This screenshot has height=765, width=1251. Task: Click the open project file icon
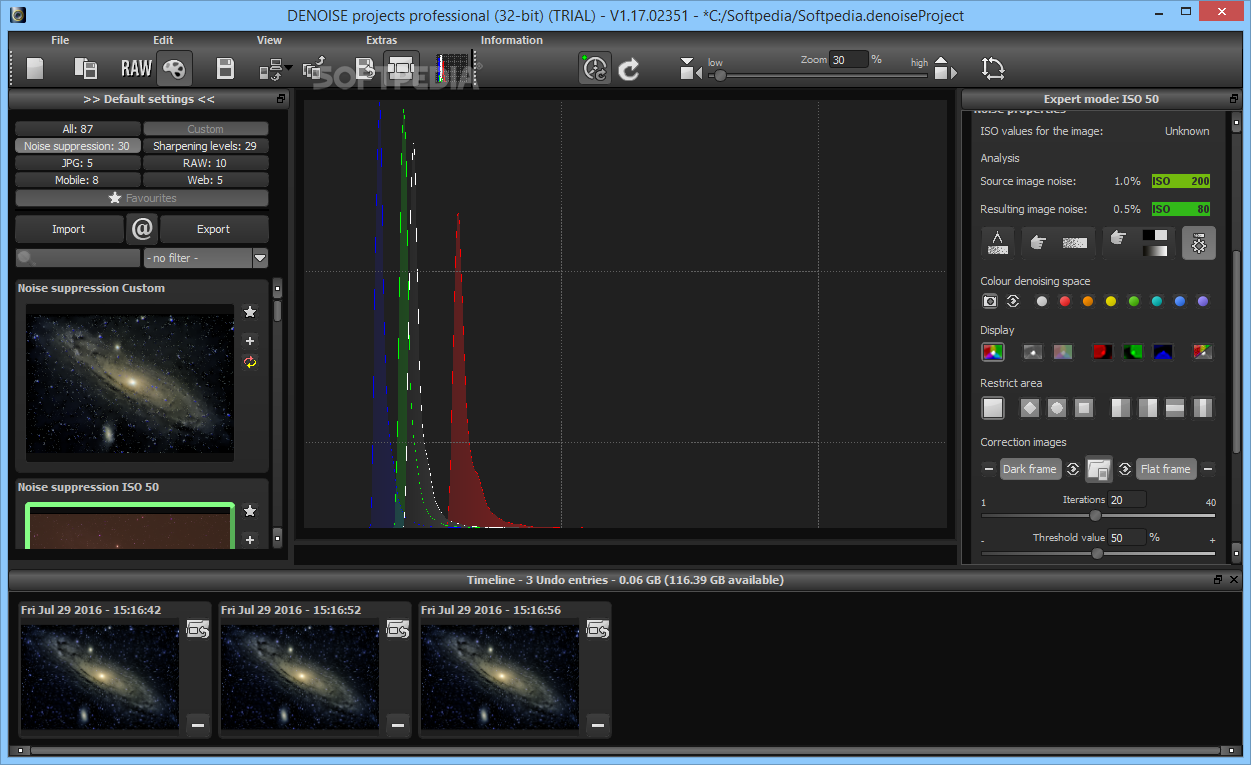[86, 68]
